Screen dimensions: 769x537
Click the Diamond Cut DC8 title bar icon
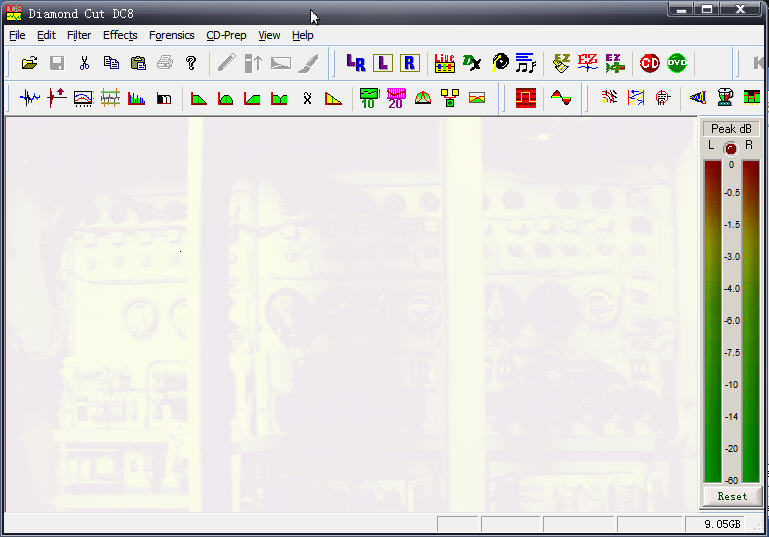tap(14, 13)
